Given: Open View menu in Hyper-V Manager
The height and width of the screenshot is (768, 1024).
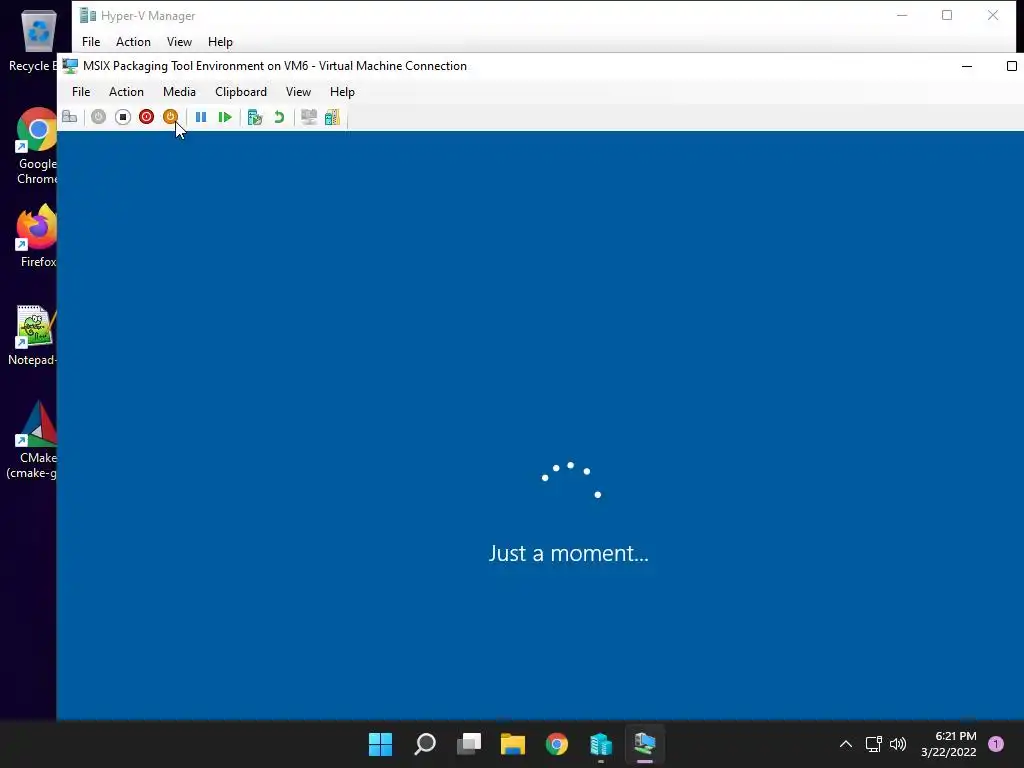Looking at the screenshot, I should click(179, 42).
